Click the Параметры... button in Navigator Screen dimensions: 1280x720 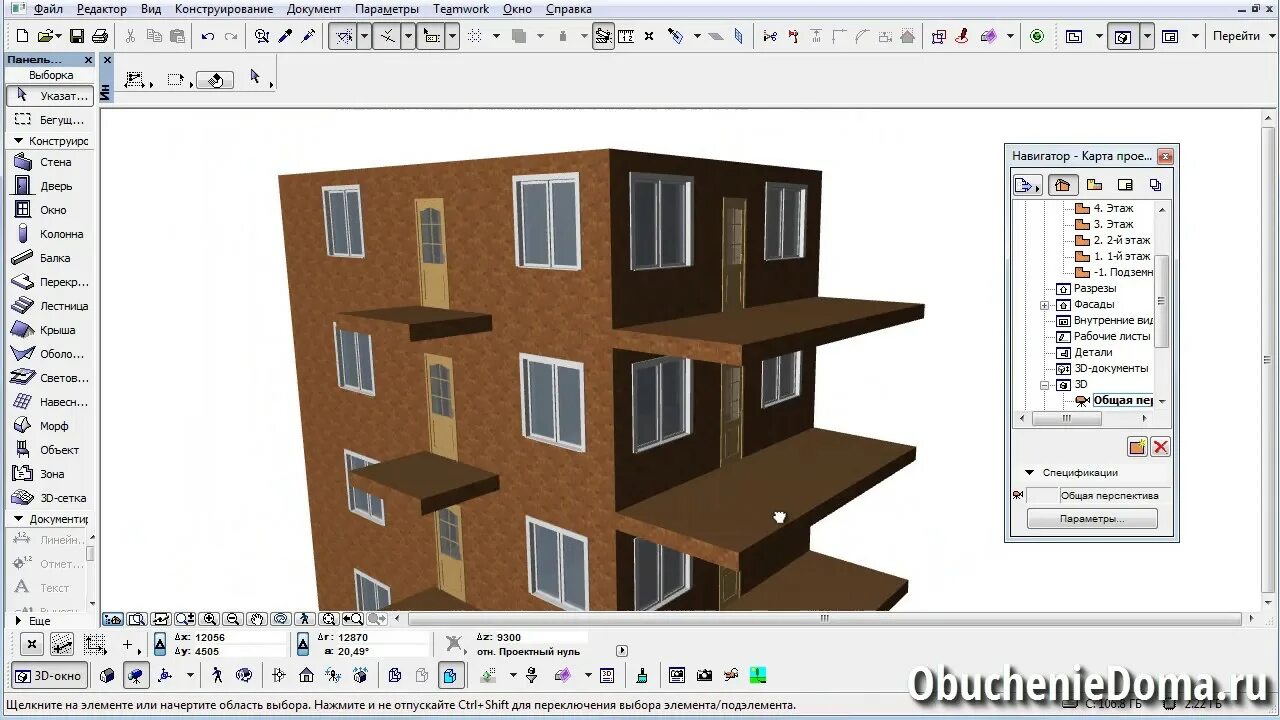tap(1092, 519)
